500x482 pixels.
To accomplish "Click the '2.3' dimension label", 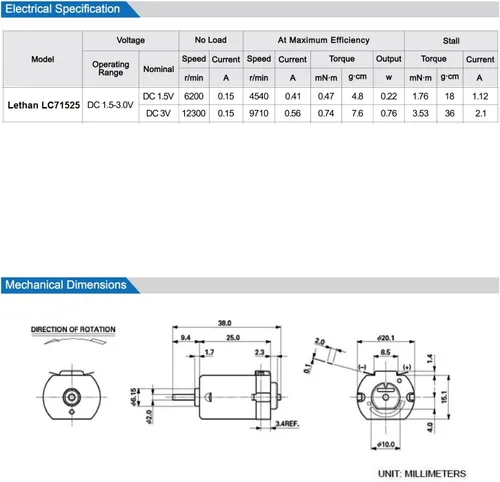I will [259, 352].
